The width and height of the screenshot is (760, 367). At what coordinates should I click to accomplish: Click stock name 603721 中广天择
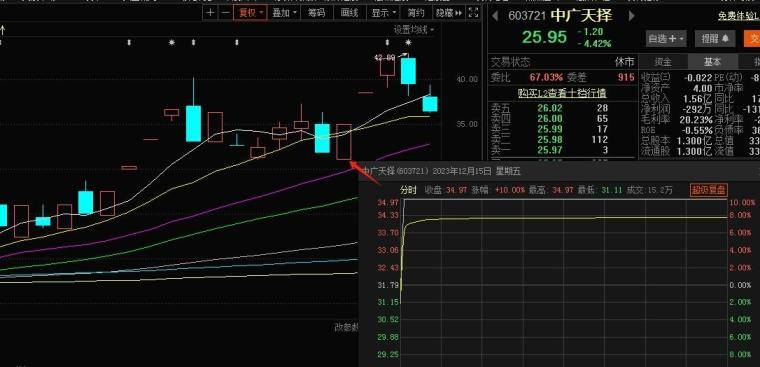[x=560, y=16]
